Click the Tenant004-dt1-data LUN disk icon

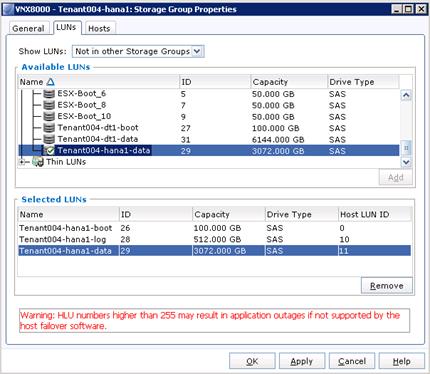[x=49, y=139]
